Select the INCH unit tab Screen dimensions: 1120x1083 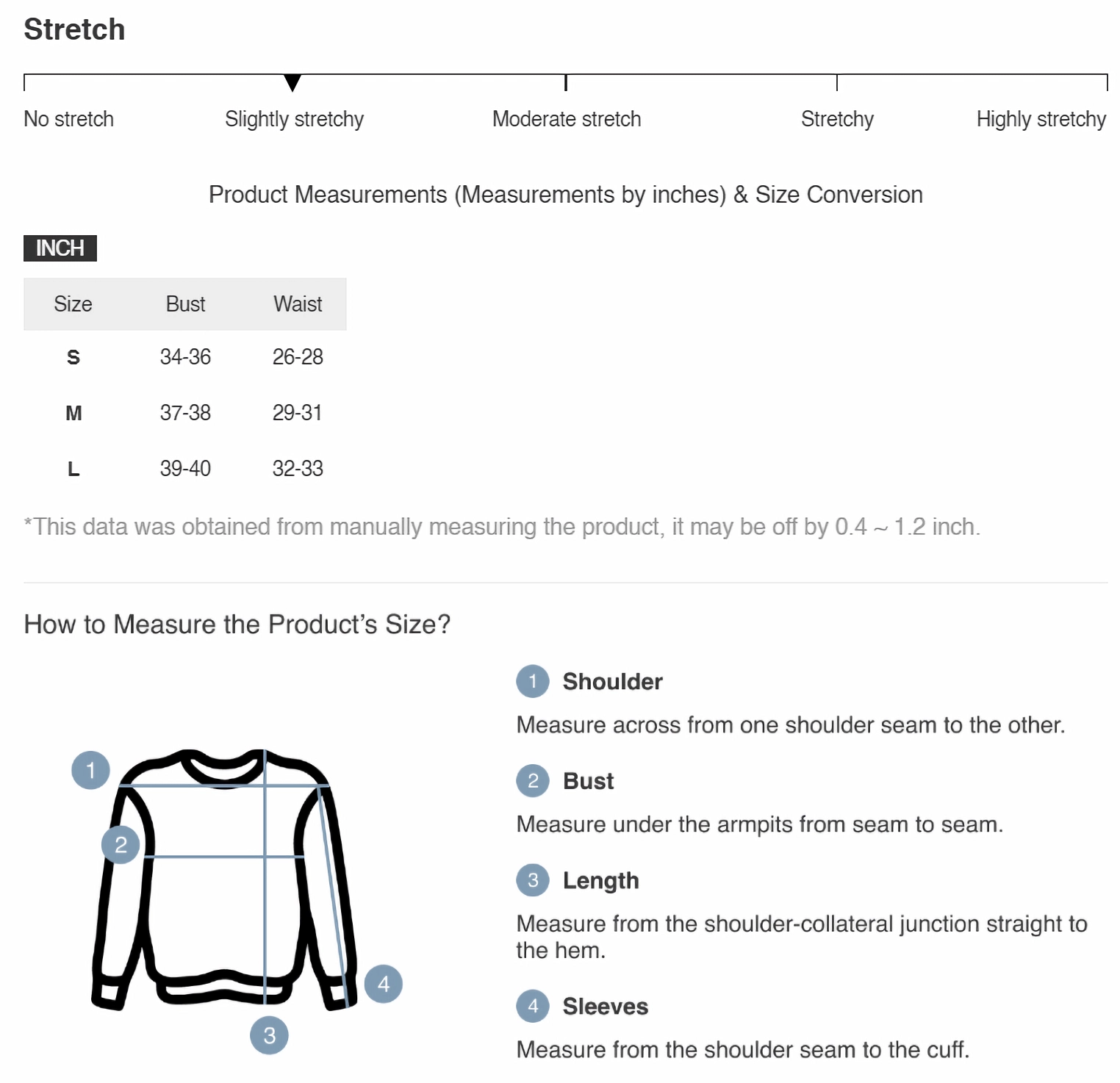click(60, 248)
